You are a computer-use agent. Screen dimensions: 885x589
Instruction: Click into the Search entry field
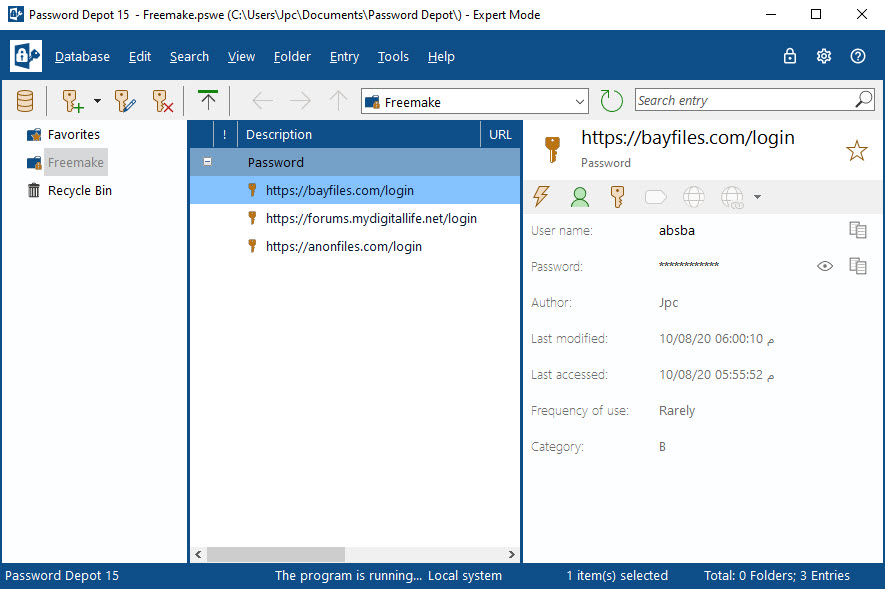[744, 100]
